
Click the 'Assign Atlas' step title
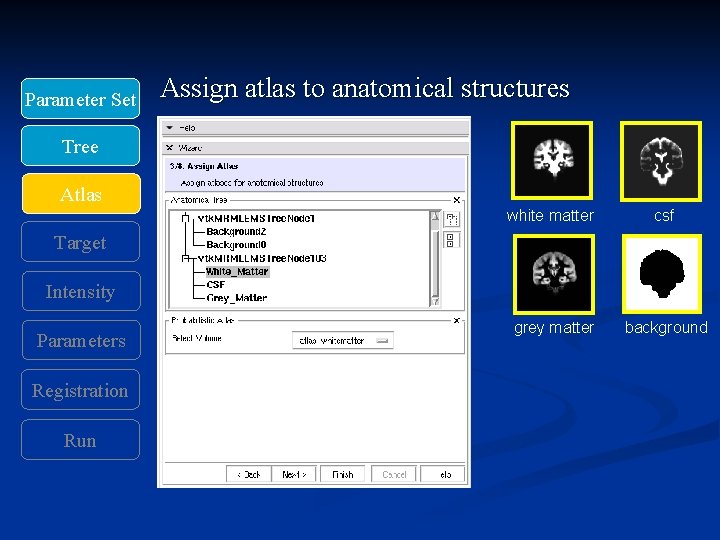pos(204,166)
